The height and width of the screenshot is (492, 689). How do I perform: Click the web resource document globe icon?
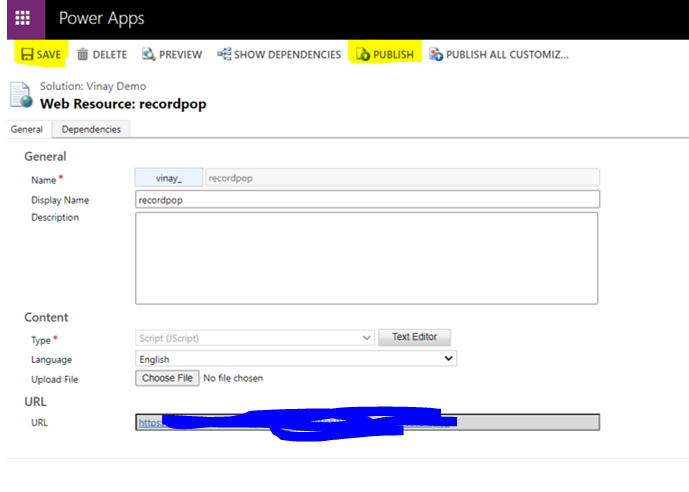pos(21,94)
